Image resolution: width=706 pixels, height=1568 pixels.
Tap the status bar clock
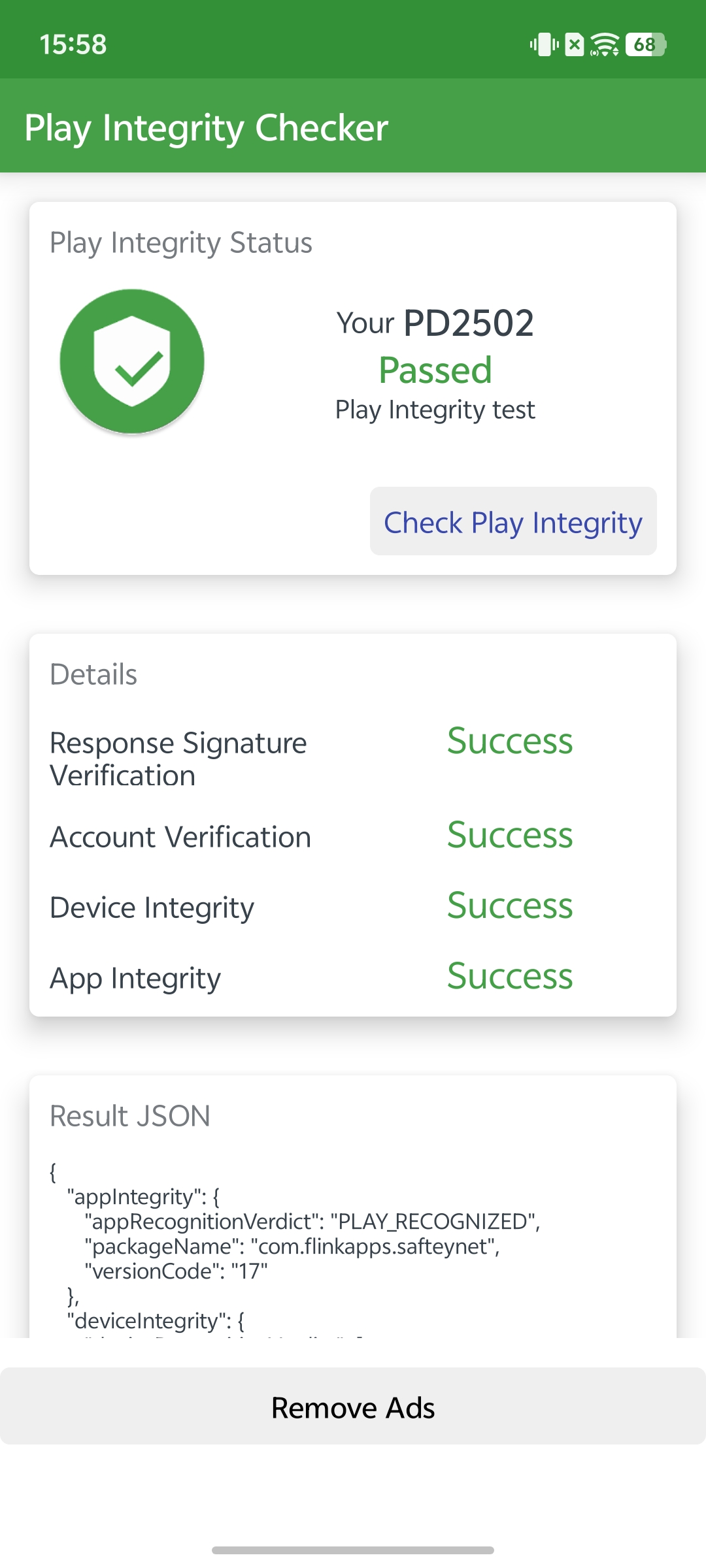pos(73,44)
